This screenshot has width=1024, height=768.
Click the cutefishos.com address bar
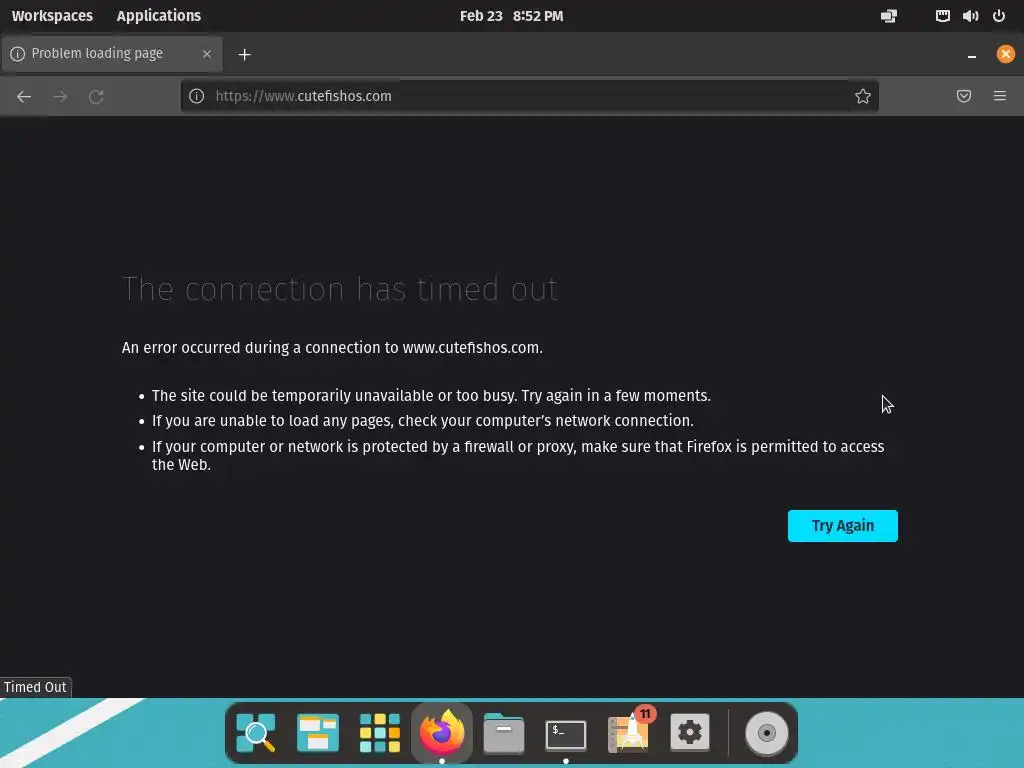[530, 96]
